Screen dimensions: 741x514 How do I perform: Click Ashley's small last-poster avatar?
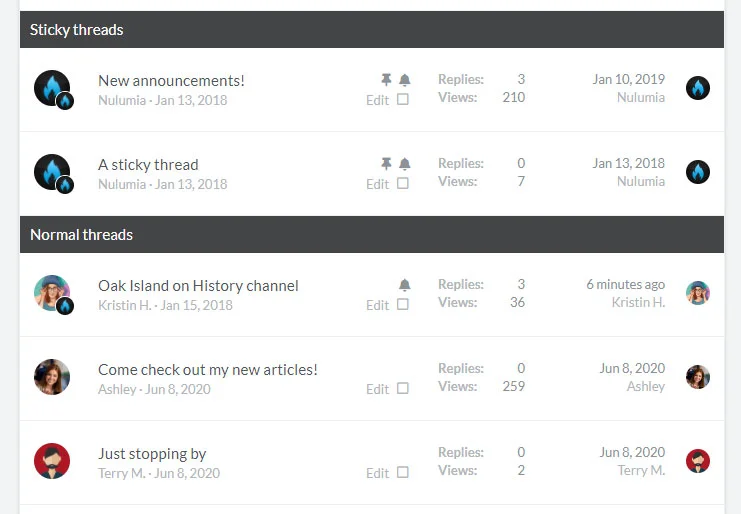[x=698, y=377]
